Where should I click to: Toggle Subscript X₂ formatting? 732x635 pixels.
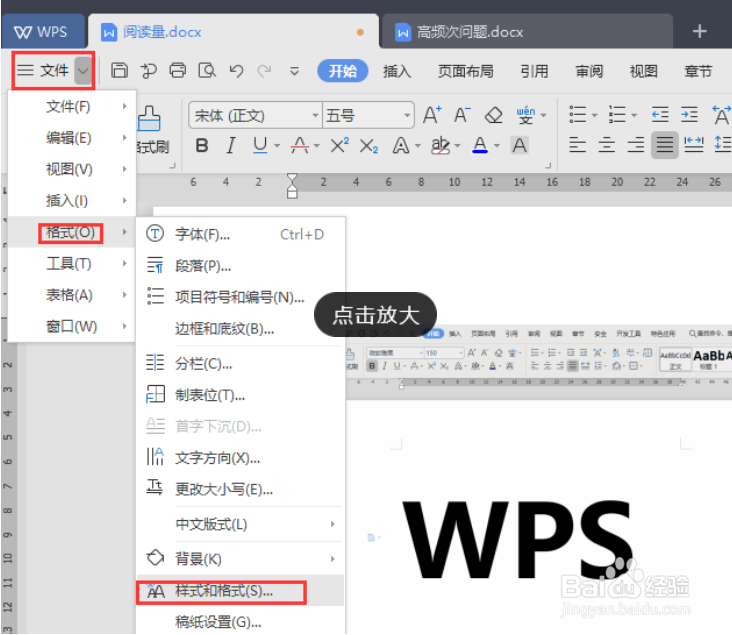(369, 147)
